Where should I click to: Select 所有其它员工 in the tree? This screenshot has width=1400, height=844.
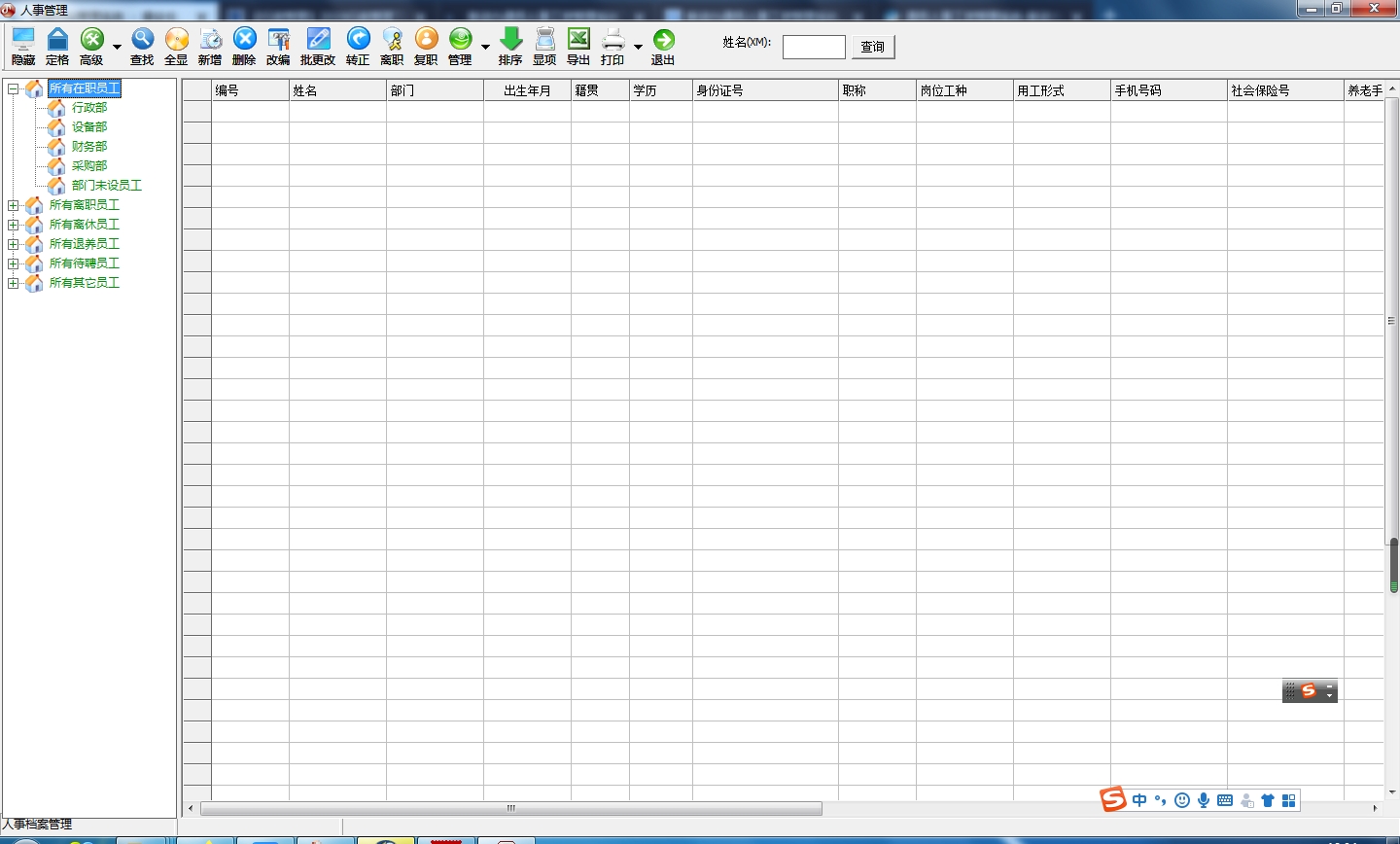point(85,283)
